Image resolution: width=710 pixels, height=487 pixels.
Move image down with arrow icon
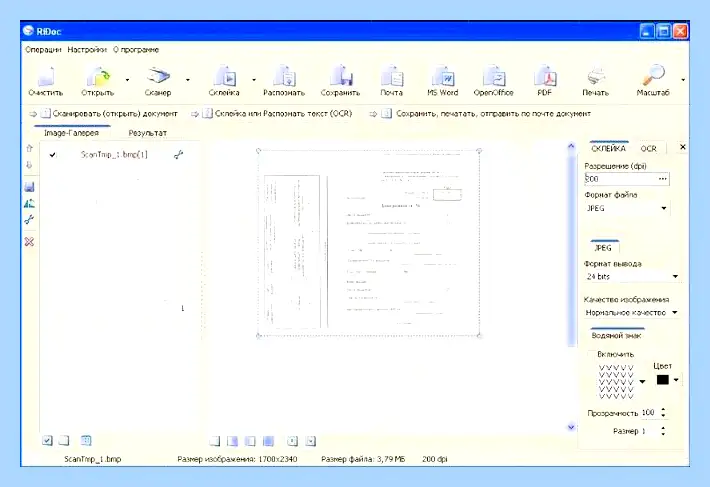coord(29,165)
